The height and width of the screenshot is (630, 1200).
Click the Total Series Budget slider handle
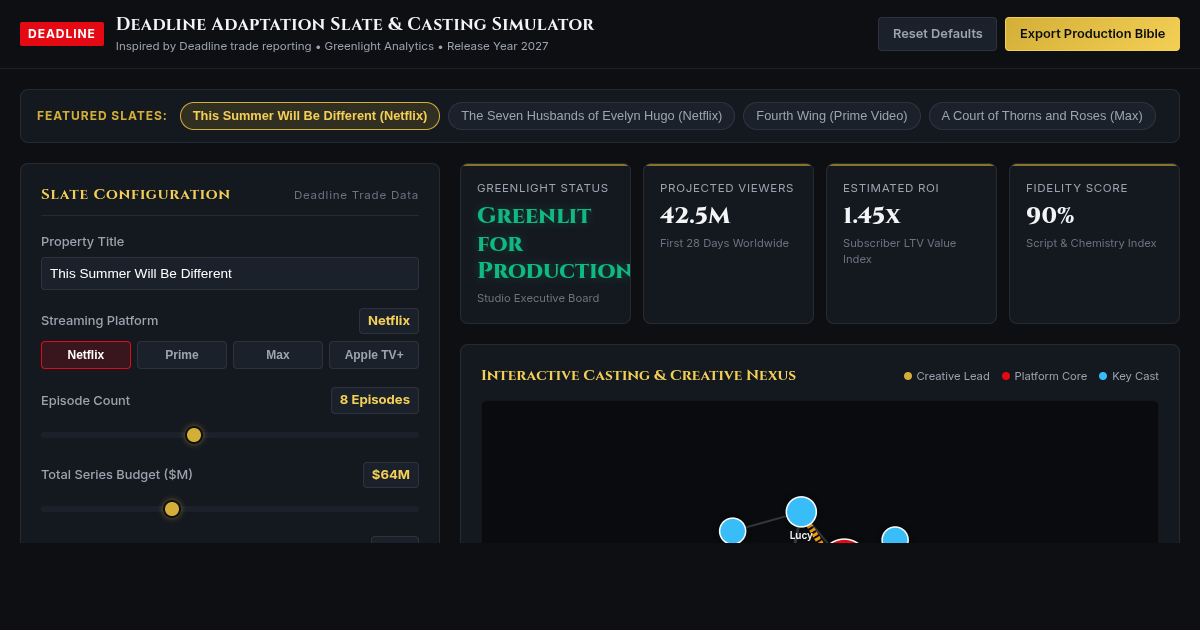pos(172,509)
